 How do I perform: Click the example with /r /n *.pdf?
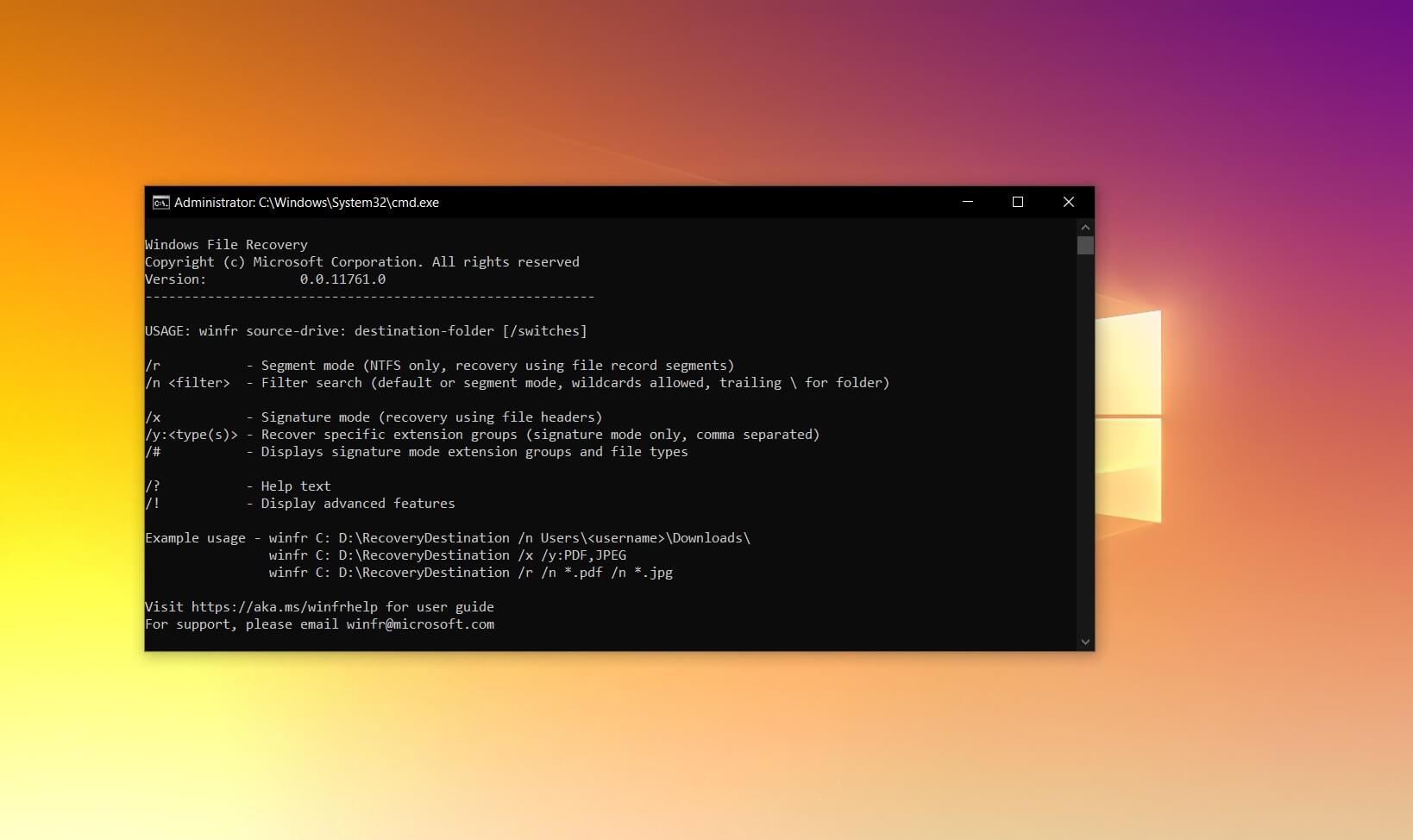coord(471,573)
